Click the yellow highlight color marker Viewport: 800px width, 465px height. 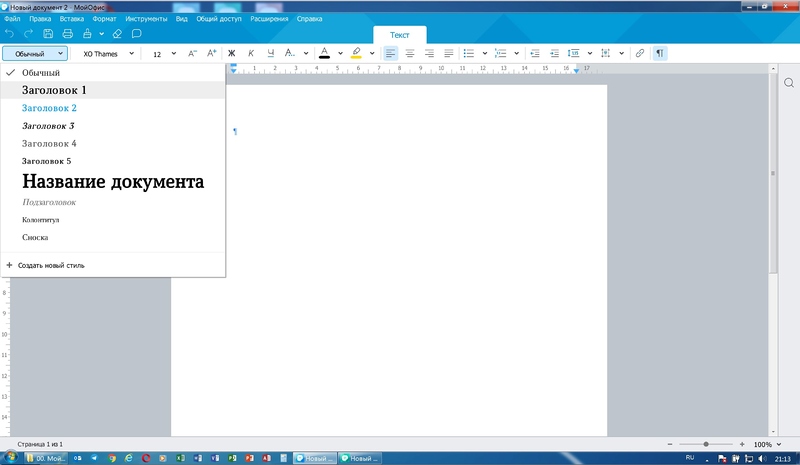(356, 53)
